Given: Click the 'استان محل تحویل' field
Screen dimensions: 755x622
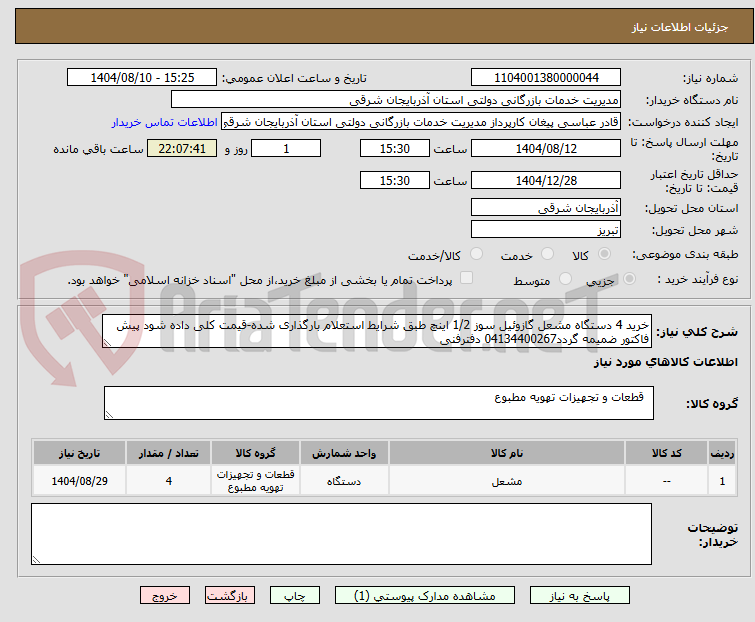Looking at the screenshot, I should [545, 208].
